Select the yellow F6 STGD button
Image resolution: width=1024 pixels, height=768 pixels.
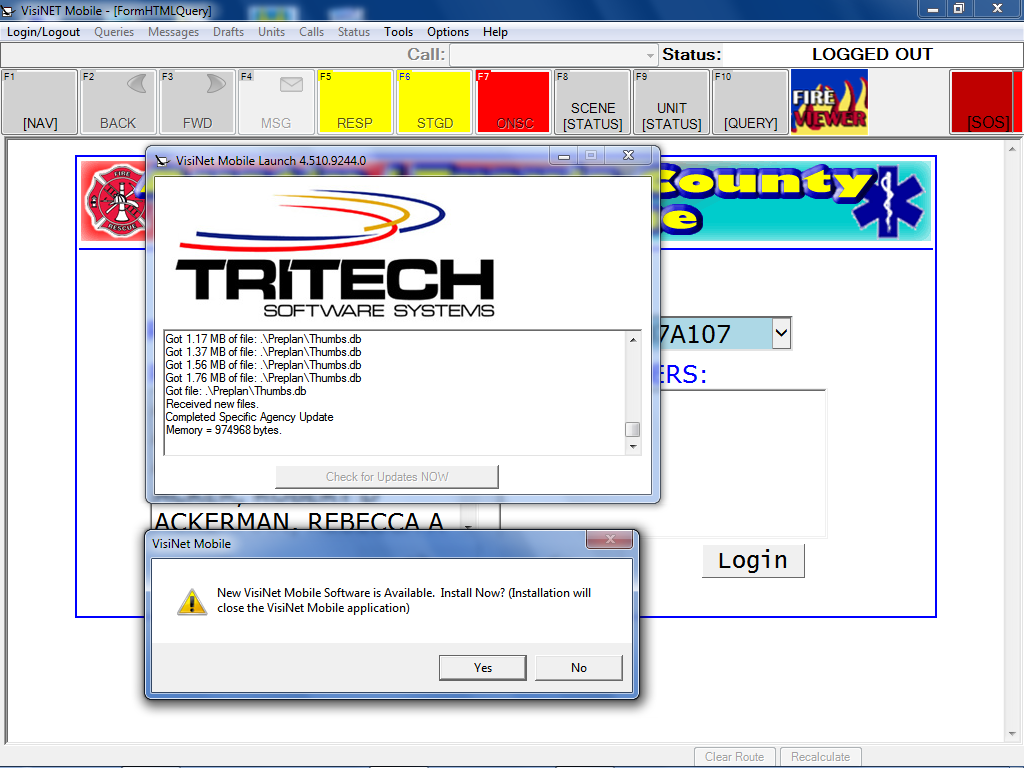(434, 102)
